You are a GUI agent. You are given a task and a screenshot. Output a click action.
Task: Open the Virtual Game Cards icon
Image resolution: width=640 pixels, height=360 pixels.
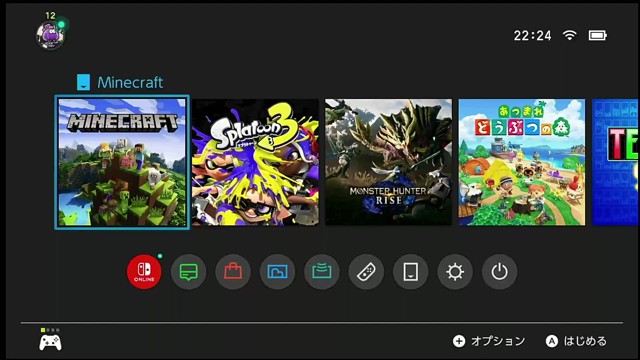[411, 271]
